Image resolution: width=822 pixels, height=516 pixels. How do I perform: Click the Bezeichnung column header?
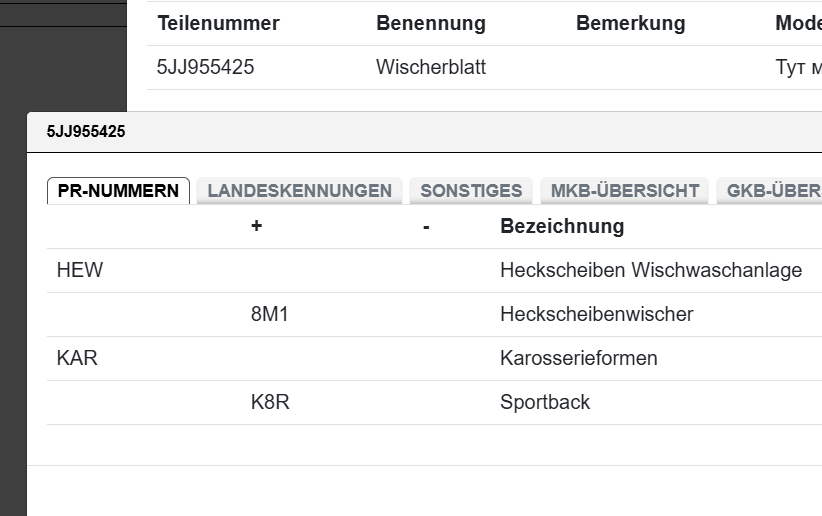pyautogui.click(x=561, y=226)
